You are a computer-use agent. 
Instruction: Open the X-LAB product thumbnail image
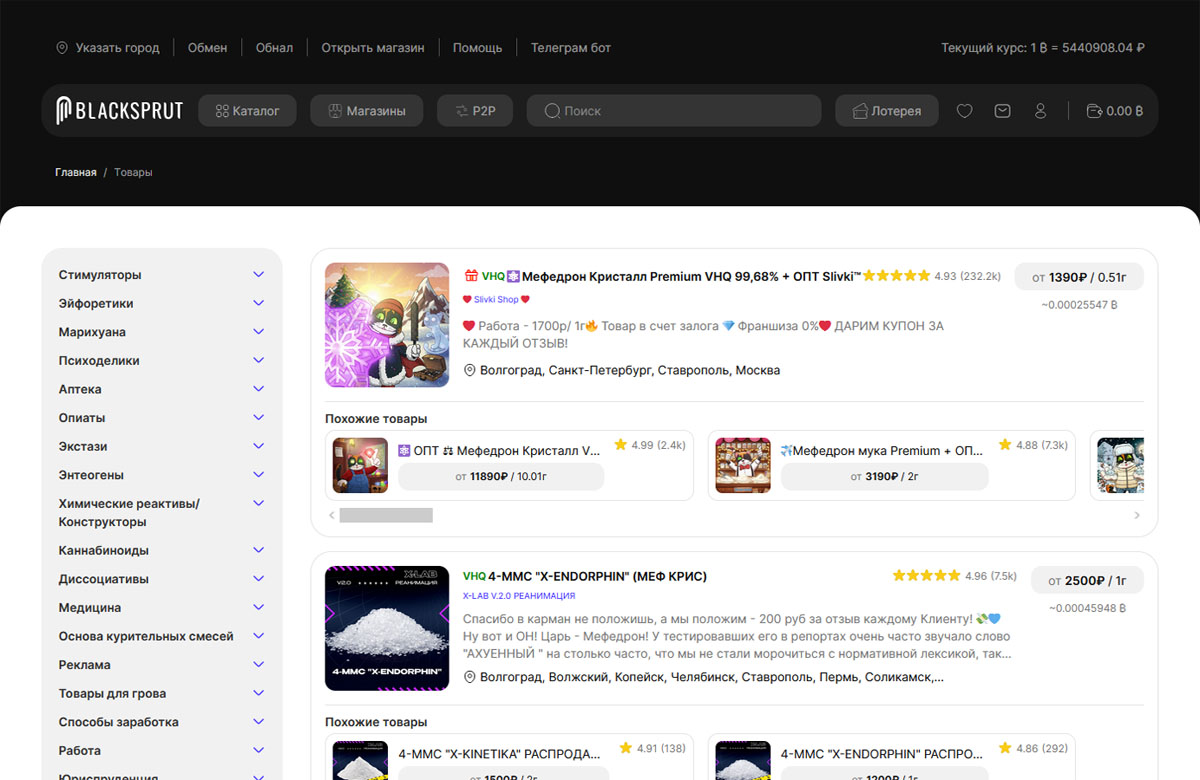(386, 628)
